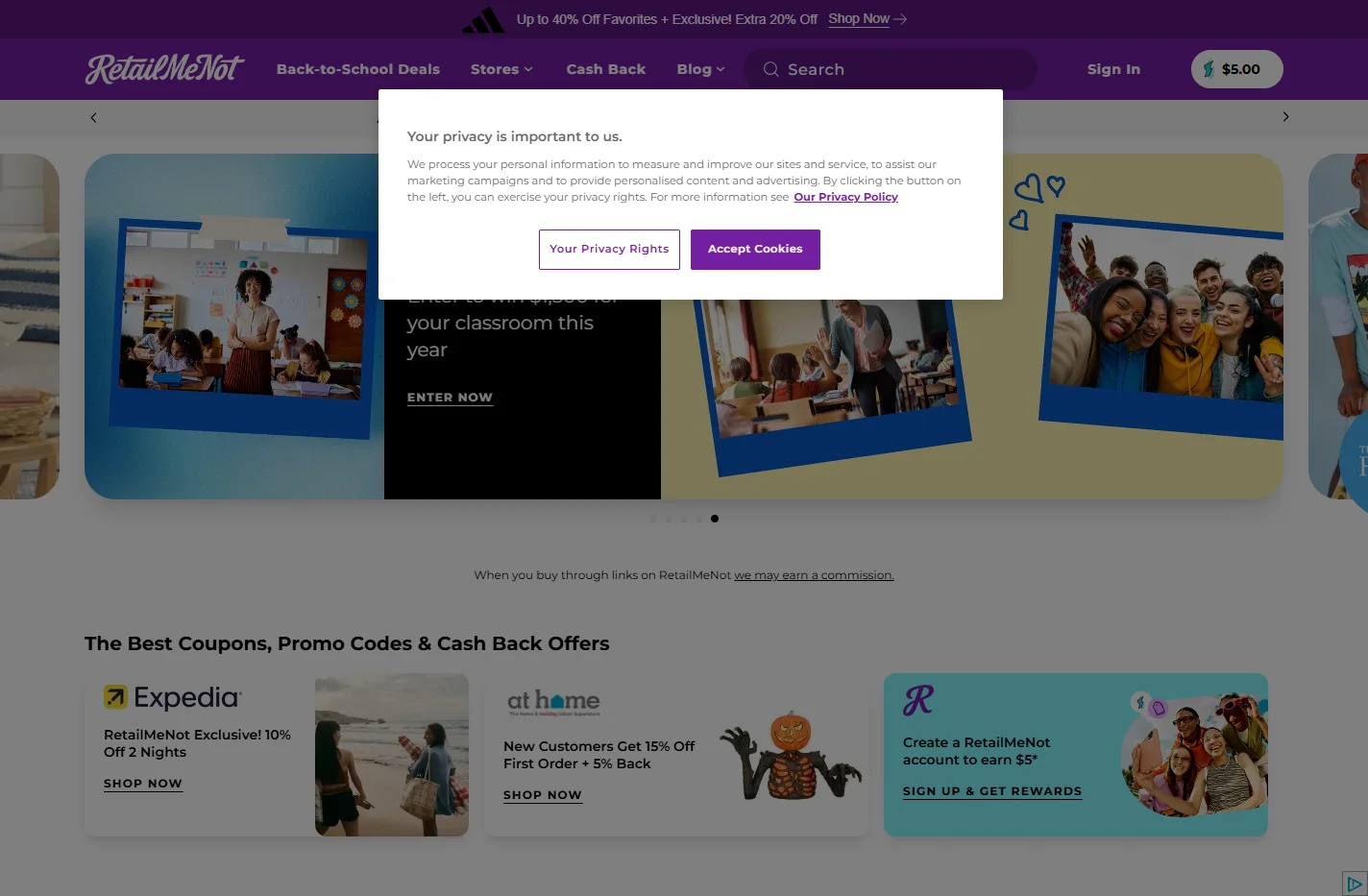This screenshot has width=1368, height=896.
Task: Click the at home logo
Action: click(x=553, y=703)
